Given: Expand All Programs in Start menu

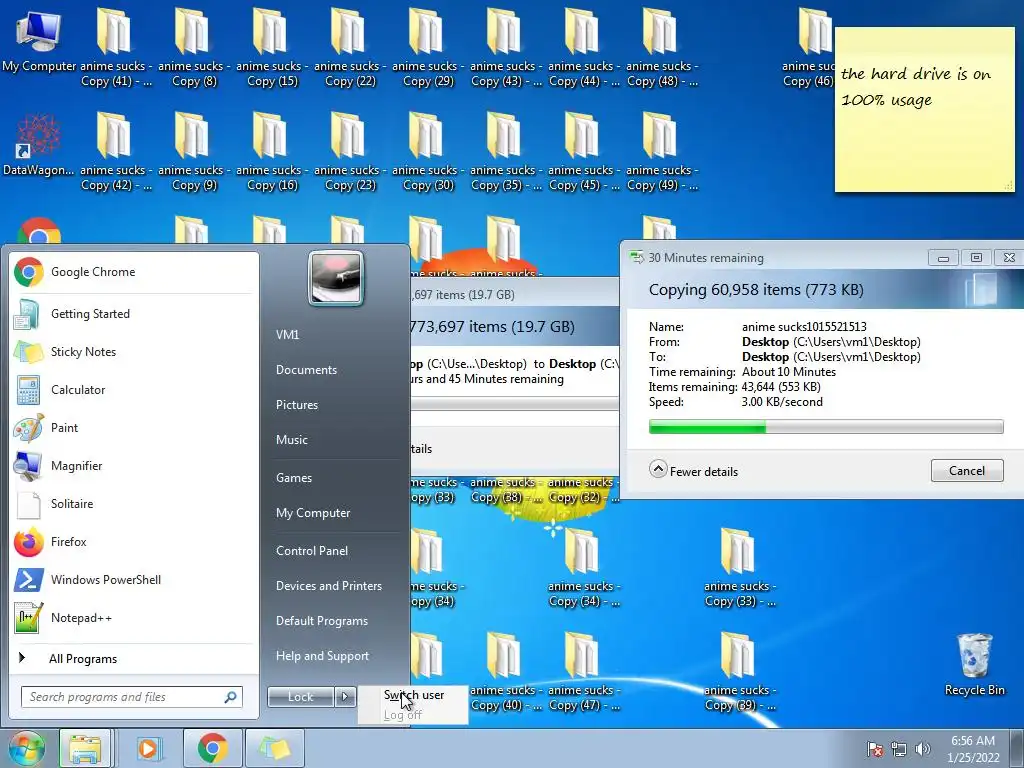Looking at the screenshot, I should 134,658.
